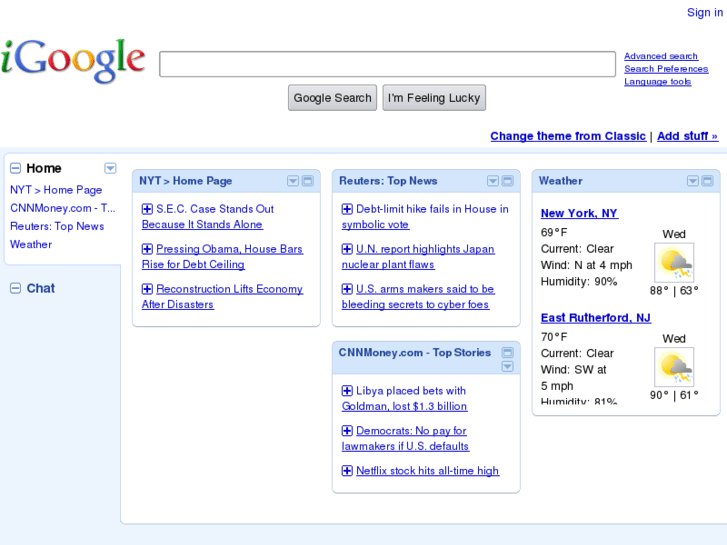727x545 pixels.
Task: Open U.S. arms makers cyber foes headline
Action: [418, 296]
